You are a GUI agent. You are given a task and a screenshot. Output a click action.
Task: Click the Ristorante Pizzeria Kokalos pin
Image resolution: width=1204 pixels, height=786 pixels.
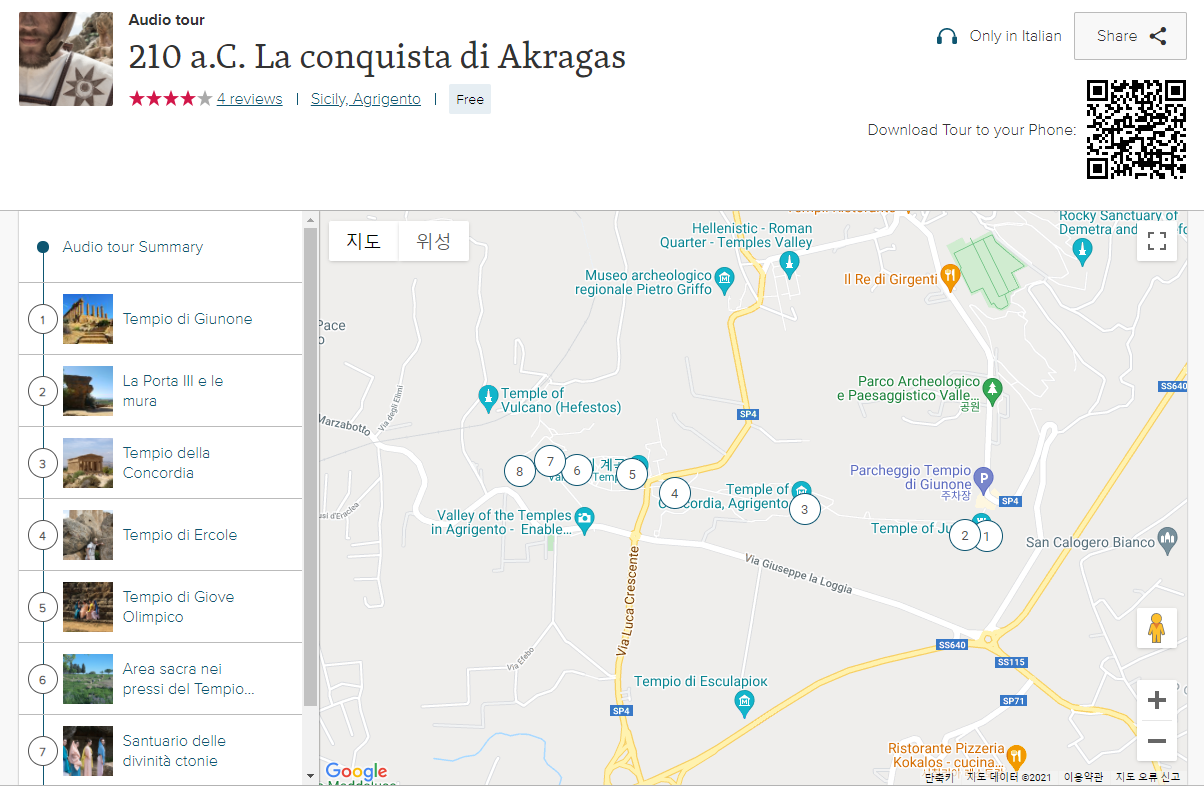pyautogui.click(x=1016, y=756)
